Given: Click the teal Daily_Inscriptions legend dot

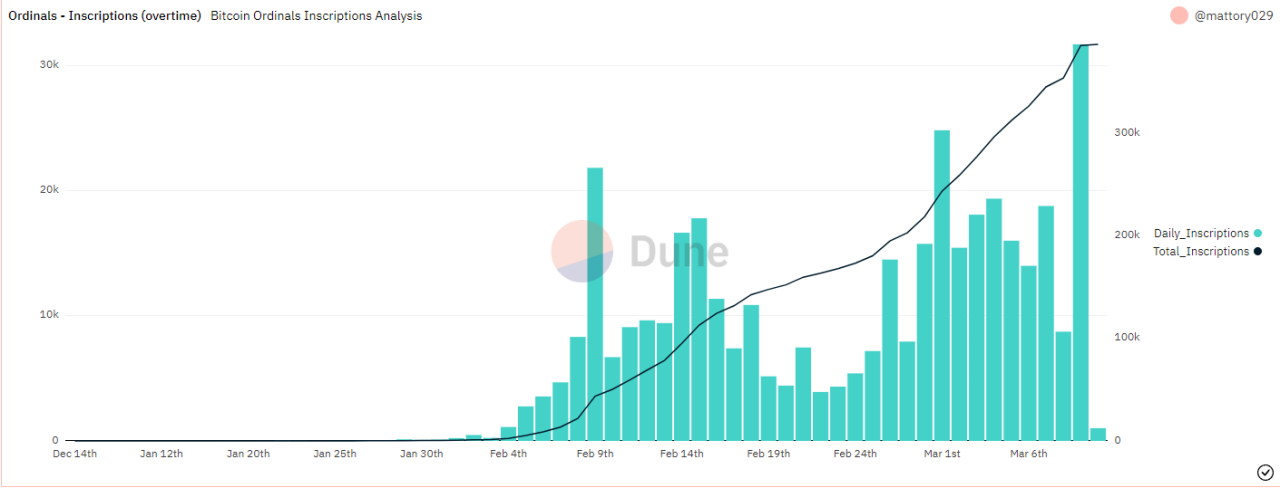Looking at the screenshot, I should (x=1257, y=233).
